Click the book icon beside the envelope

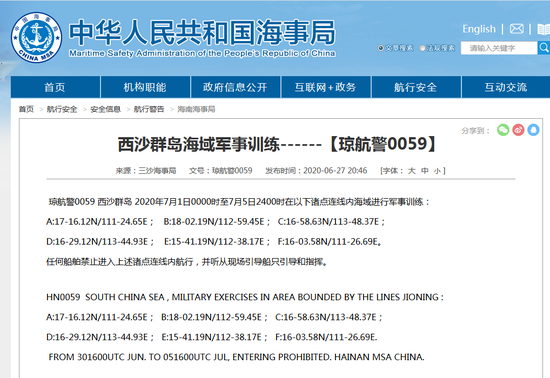pos(543,29)
